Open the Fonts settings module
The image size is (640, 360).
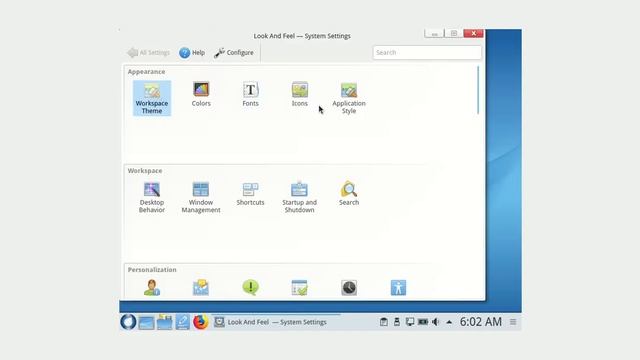point(250,94)
